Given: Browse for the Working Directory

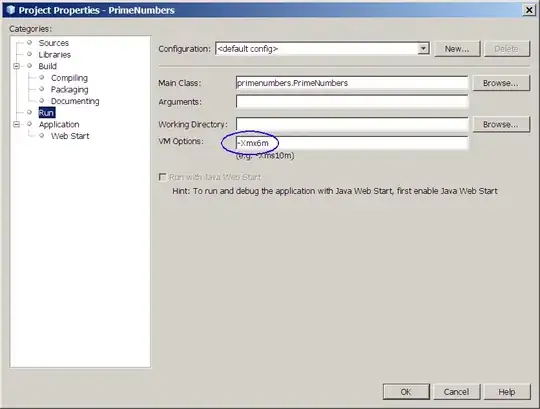Looking at the screenshot, I should (500, 124).
